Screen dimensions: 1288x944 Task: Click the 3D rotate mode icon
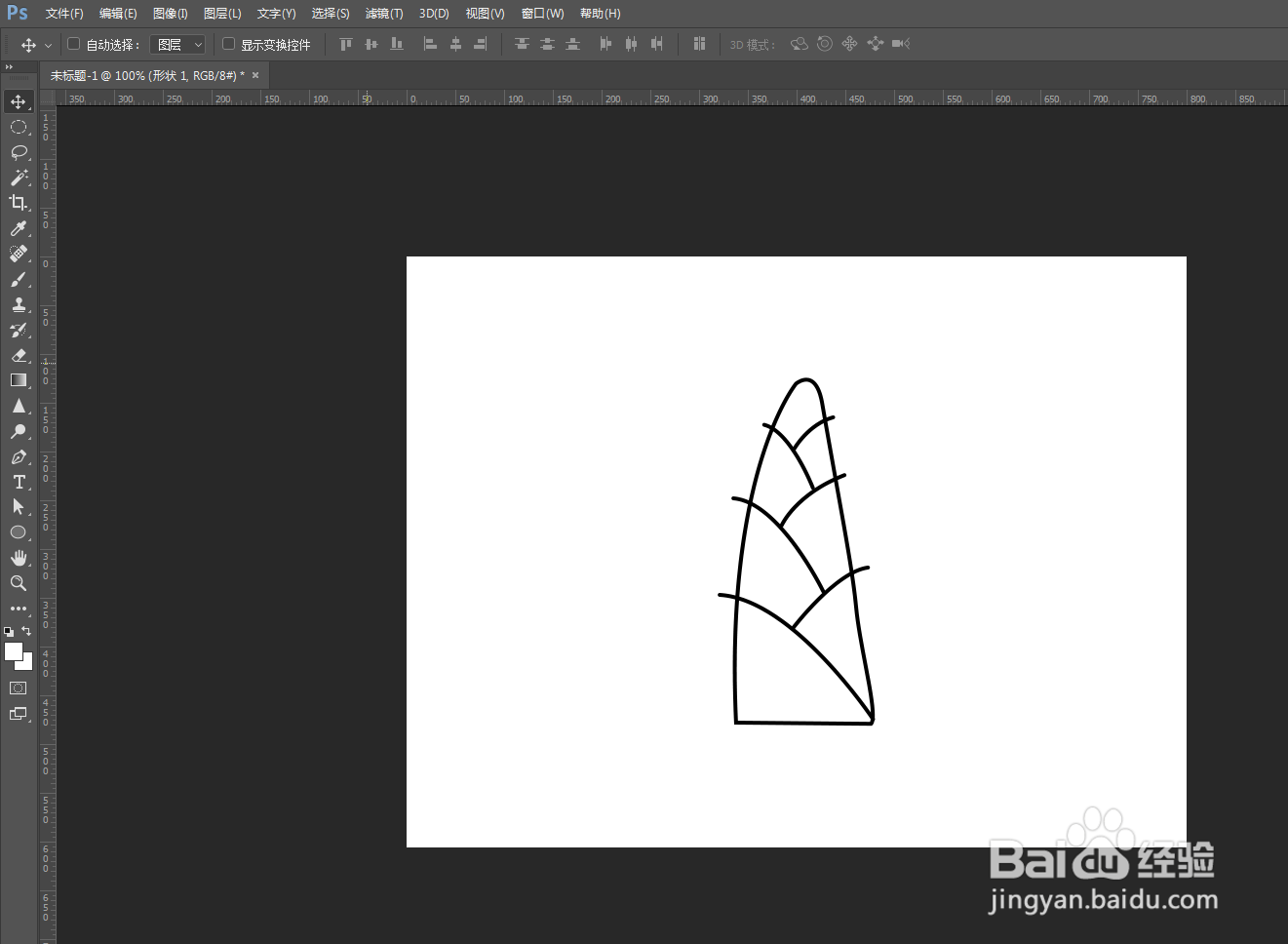[800, 44]
